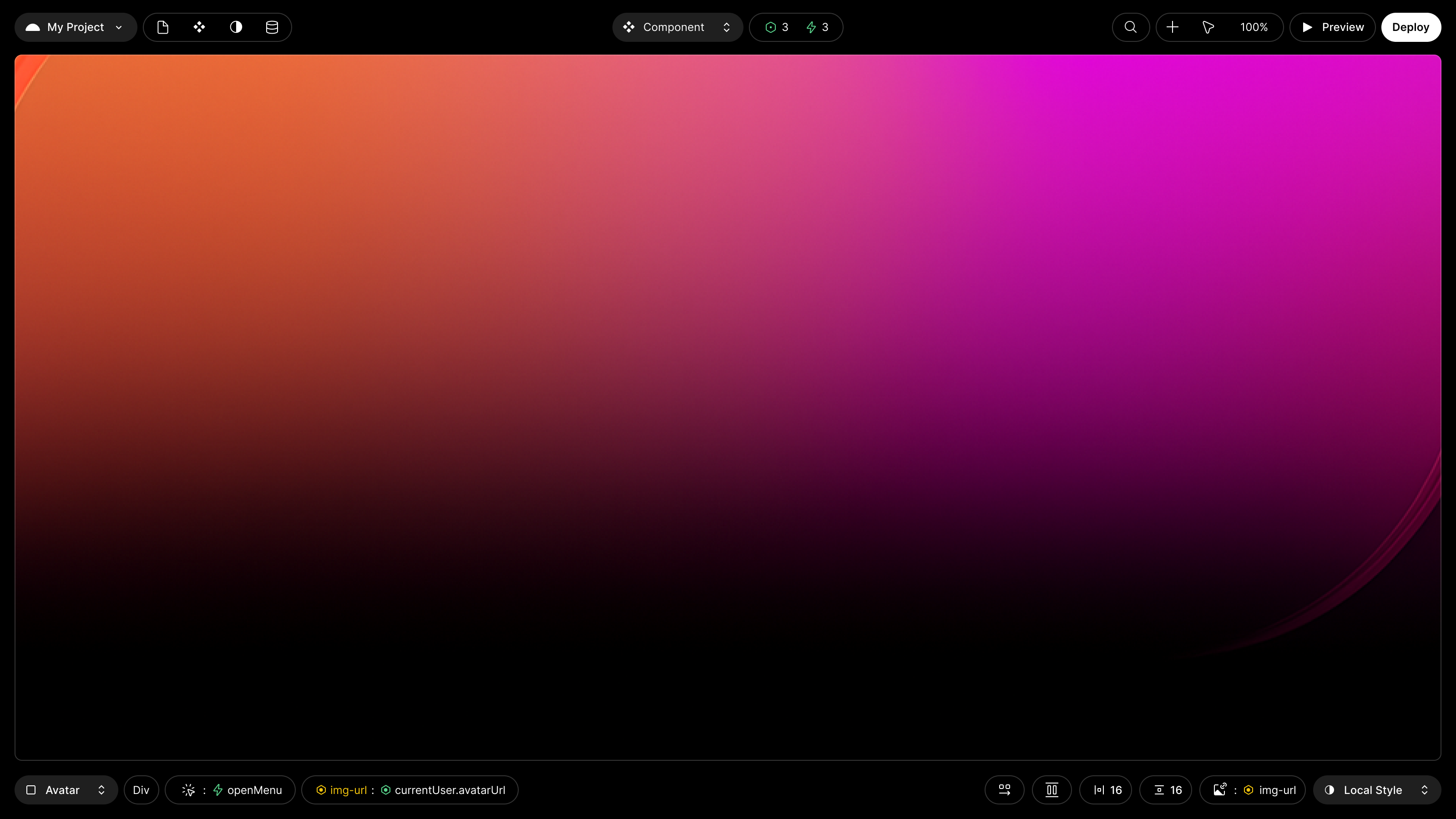1456x819 pixels.
Task: Open the Avatar element selector
Action: [66, 789]
